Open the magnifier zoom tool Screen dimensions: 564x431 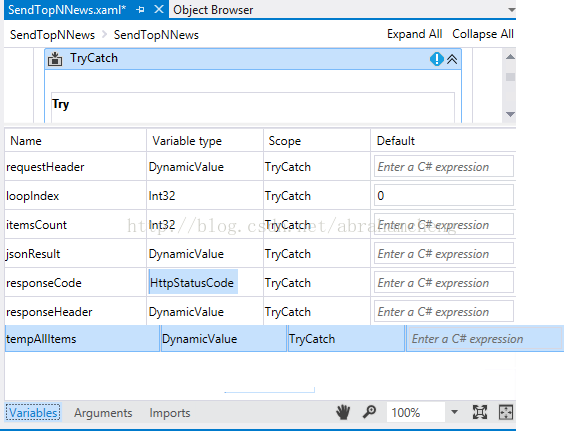pos(369,412)
